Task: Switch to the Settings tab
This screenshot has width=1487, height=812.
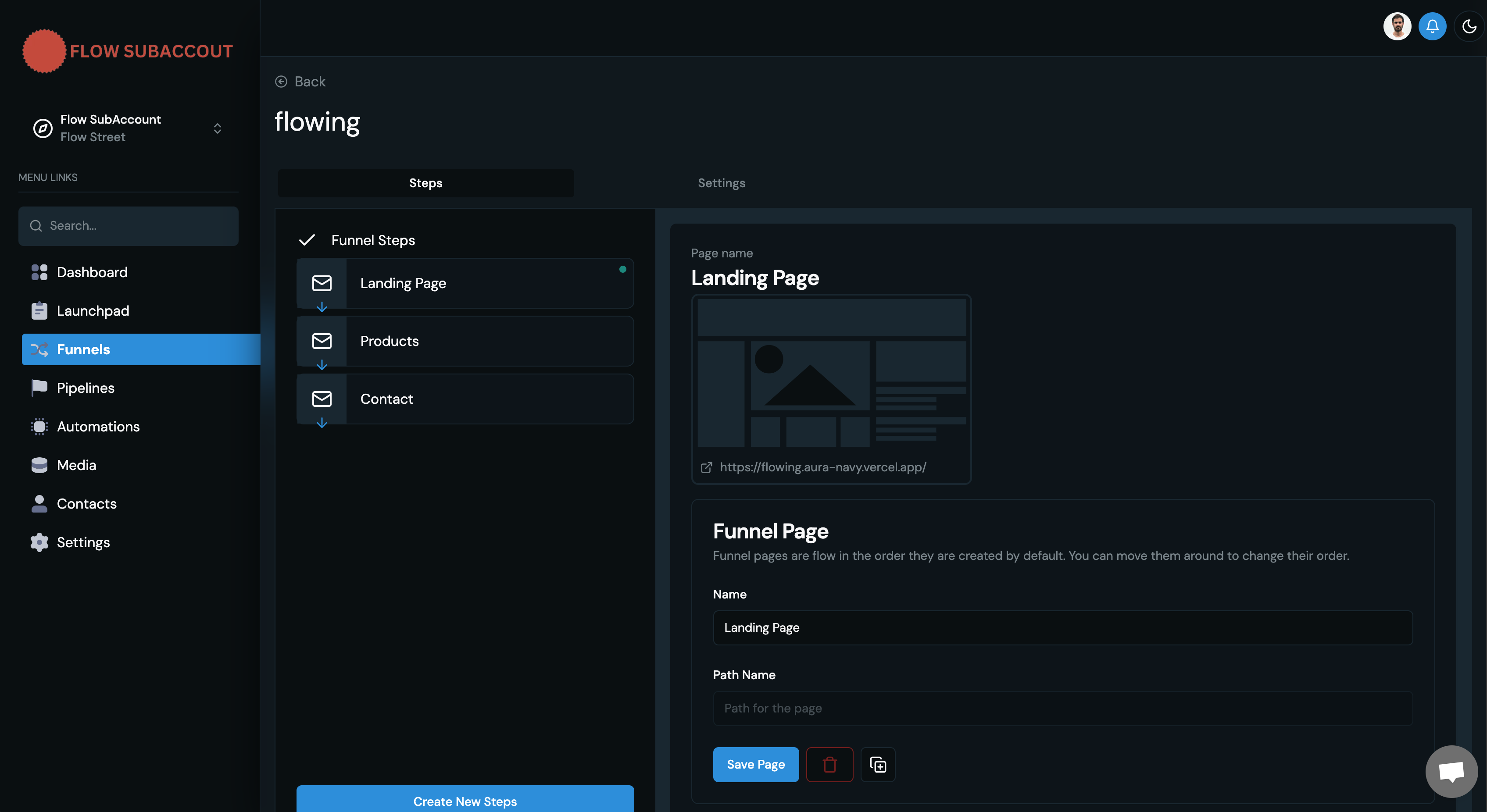Action: click(x=721, y=183)
